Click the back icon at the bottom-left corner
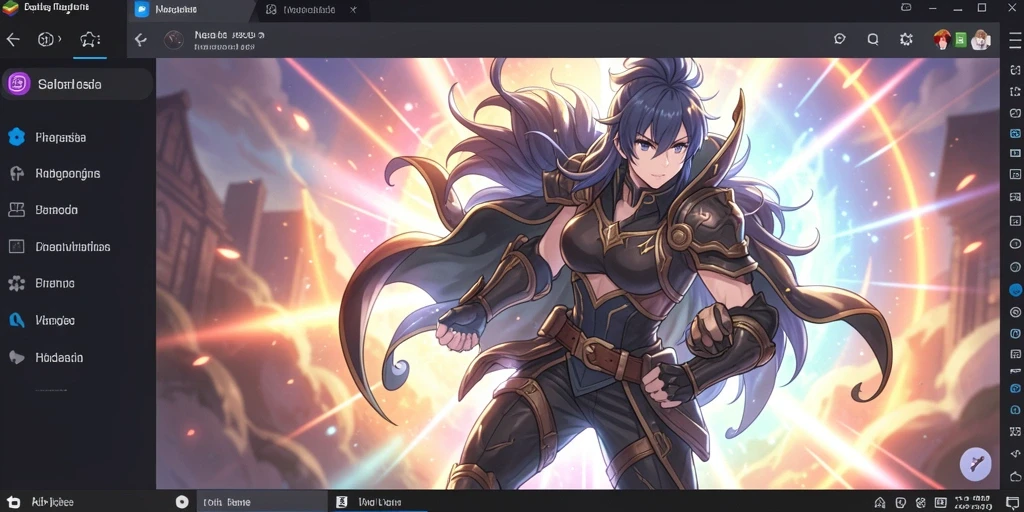Screen dimensions: 1024x512 (13, 502)
